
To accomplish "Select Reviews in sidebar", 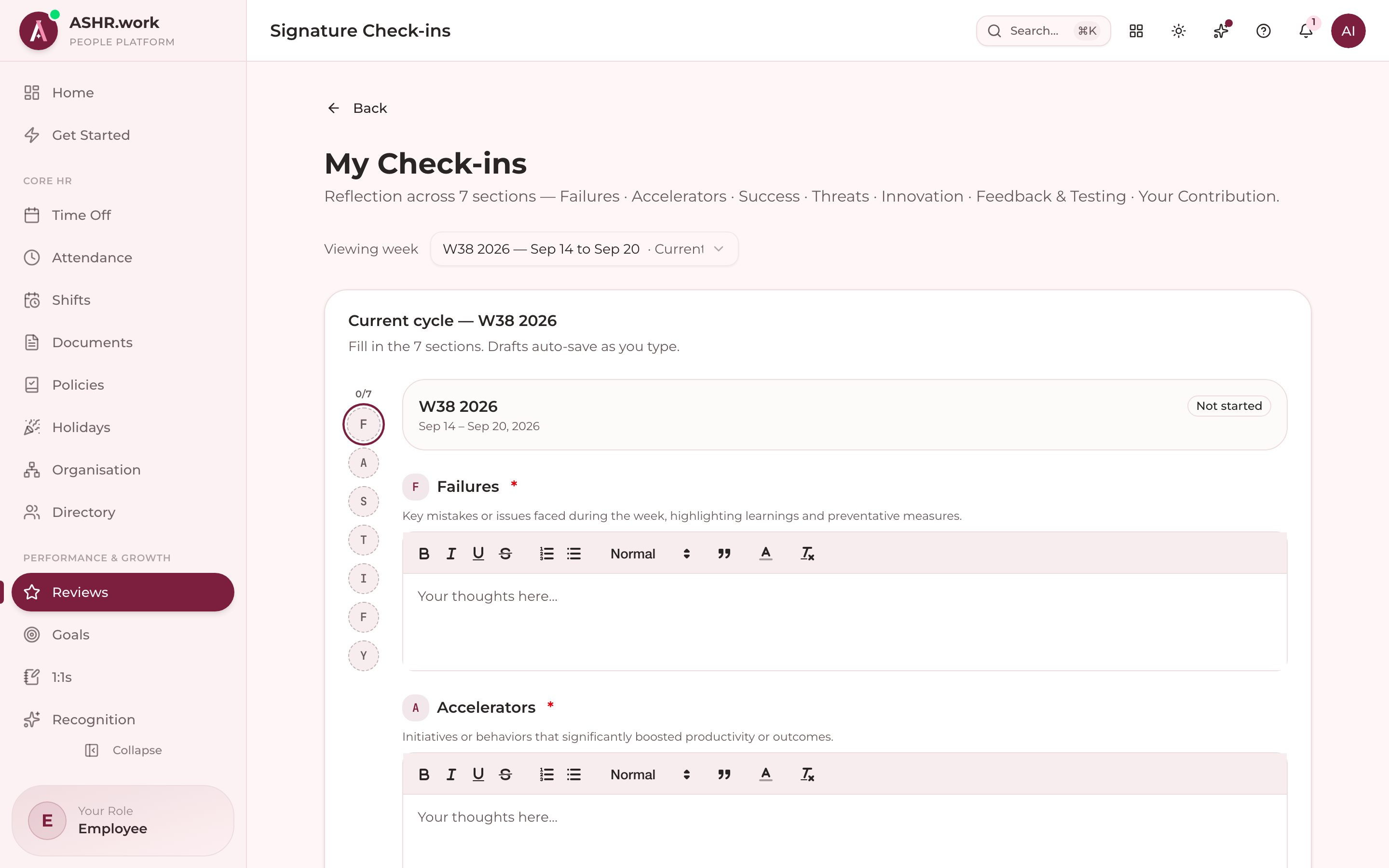I will tap(123, 592).
